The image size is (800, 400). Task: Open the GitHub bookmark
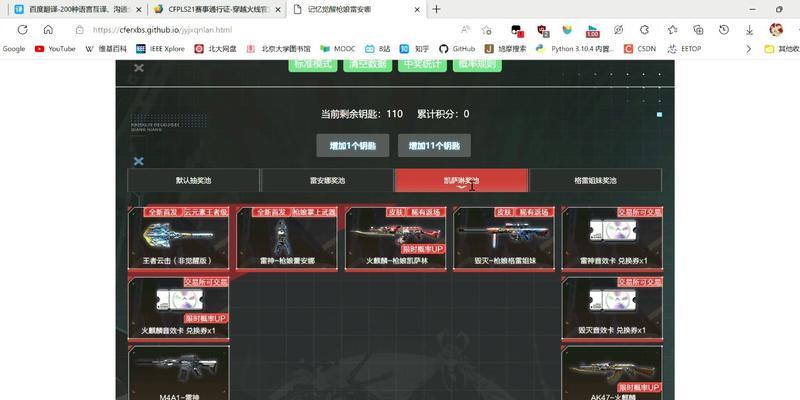(x=457, y=49)
